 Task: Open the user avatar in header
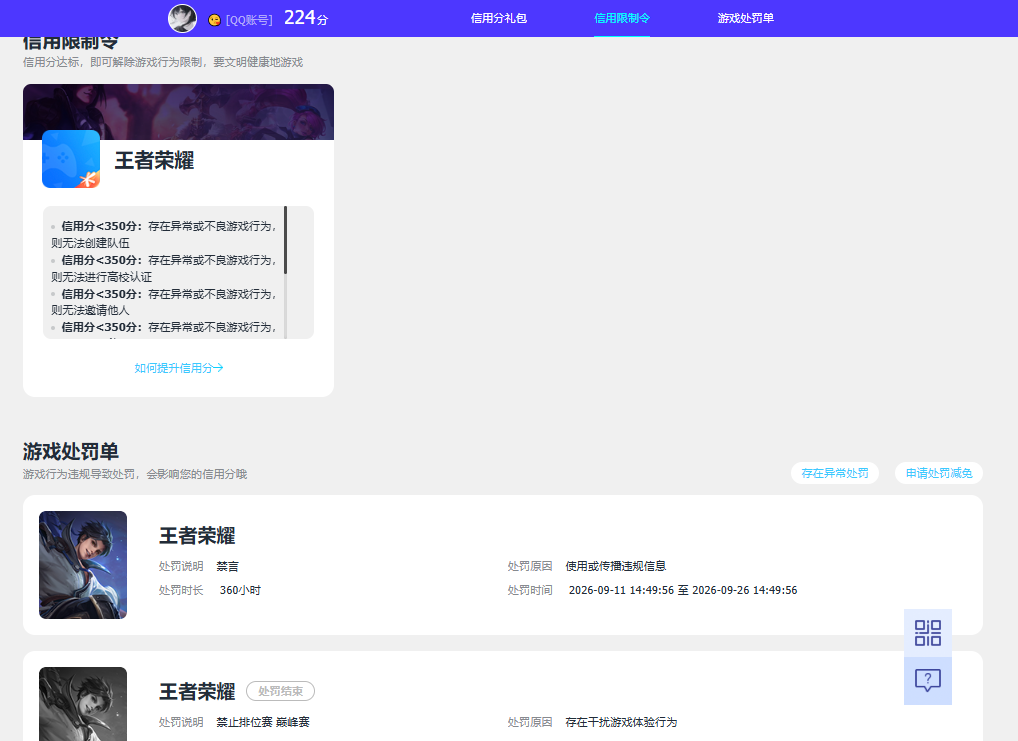click(x=182, y=18)
